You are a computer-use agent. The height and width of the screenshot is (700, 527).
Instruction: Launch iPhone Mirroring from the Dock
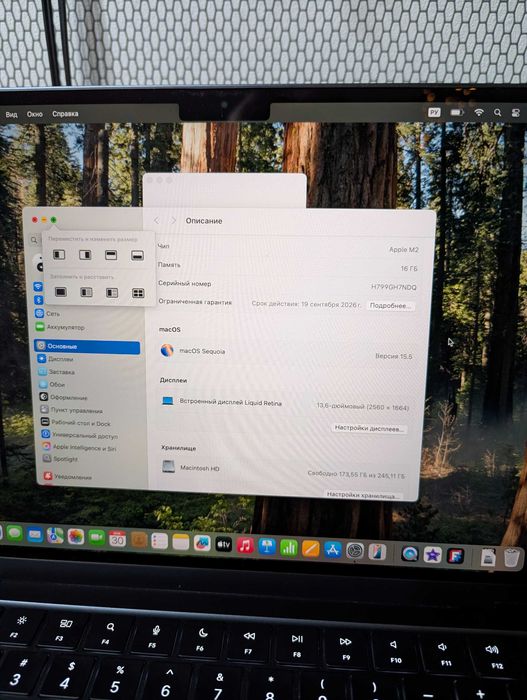377,552
